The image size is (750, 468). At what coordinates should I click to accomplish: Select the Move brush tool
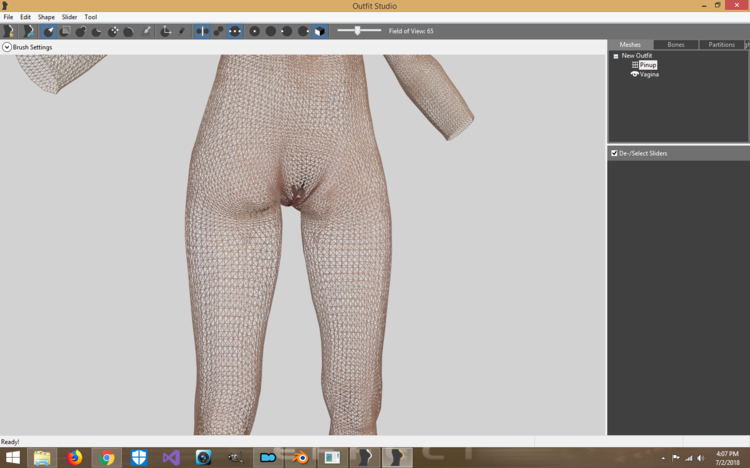(x=113, y=31)
